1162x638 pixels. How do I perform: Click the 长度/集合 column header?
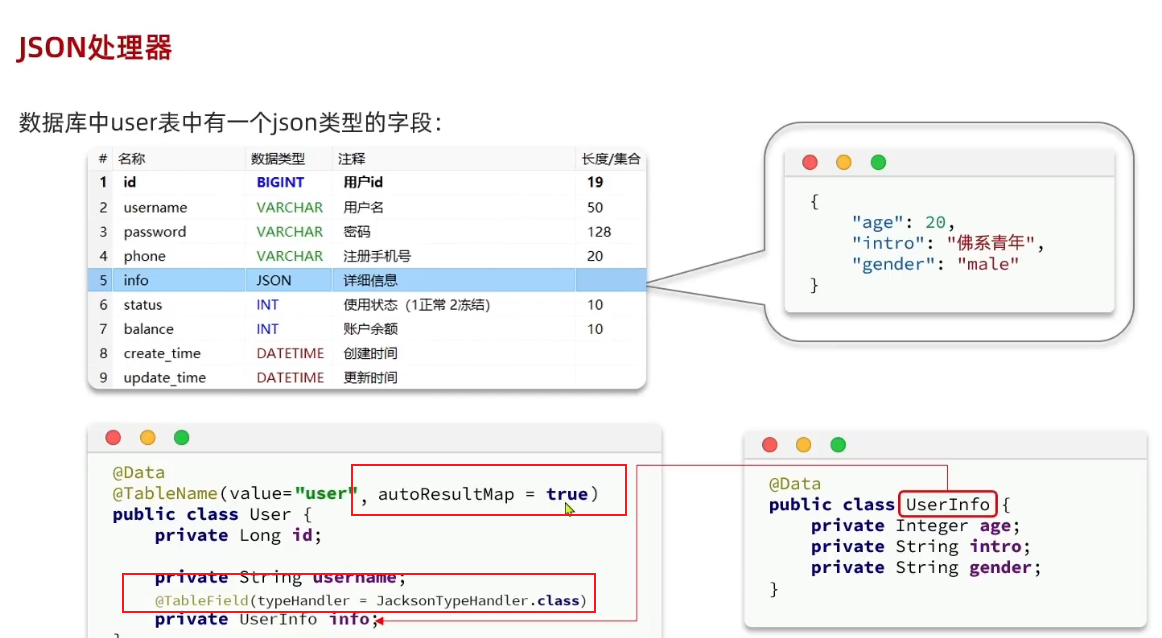pos(611,159)
